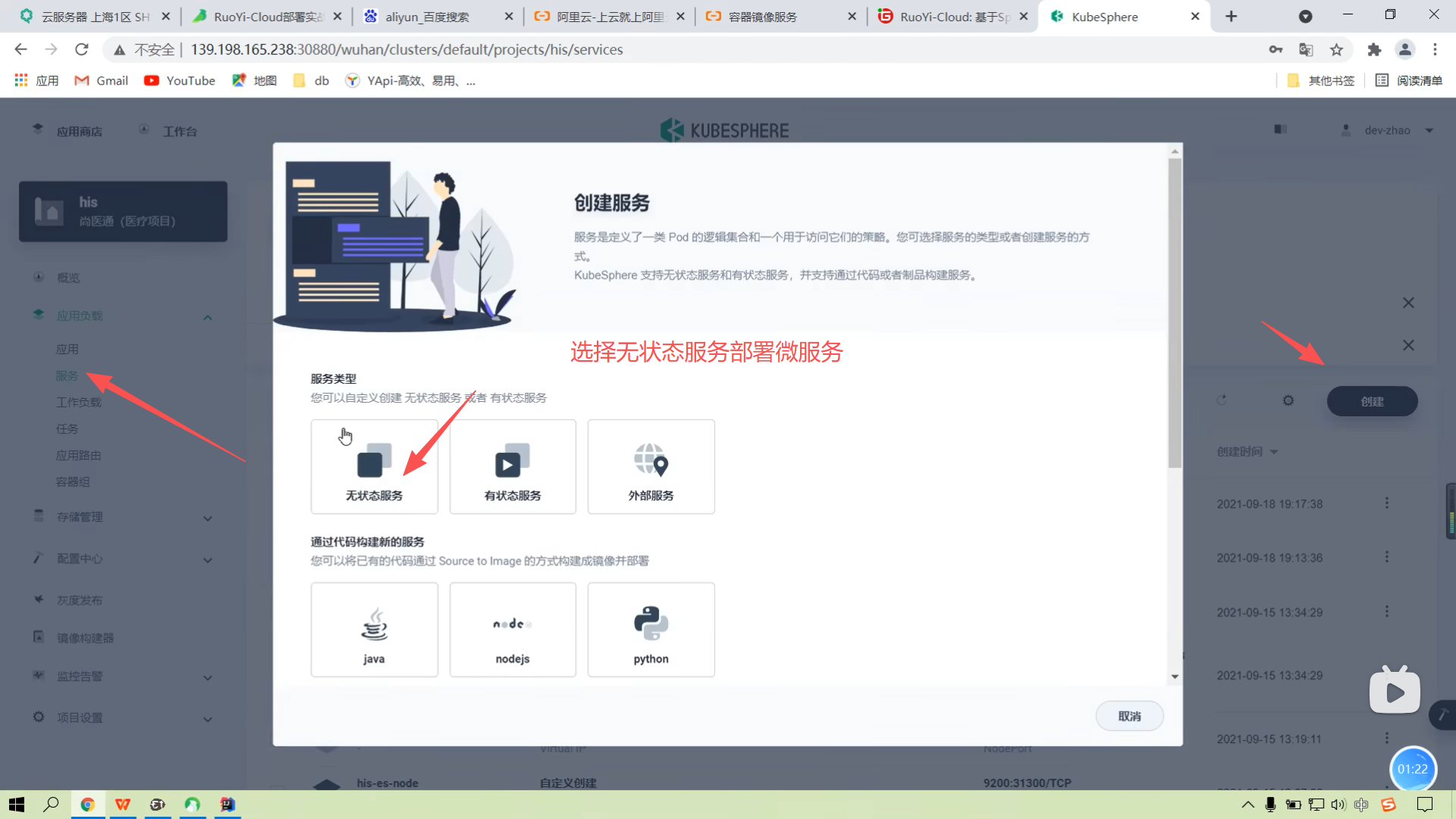Screen dimensions: 1456x819
Task: Open 灰度发布 in the sidebar
Action: pos(80,600)
